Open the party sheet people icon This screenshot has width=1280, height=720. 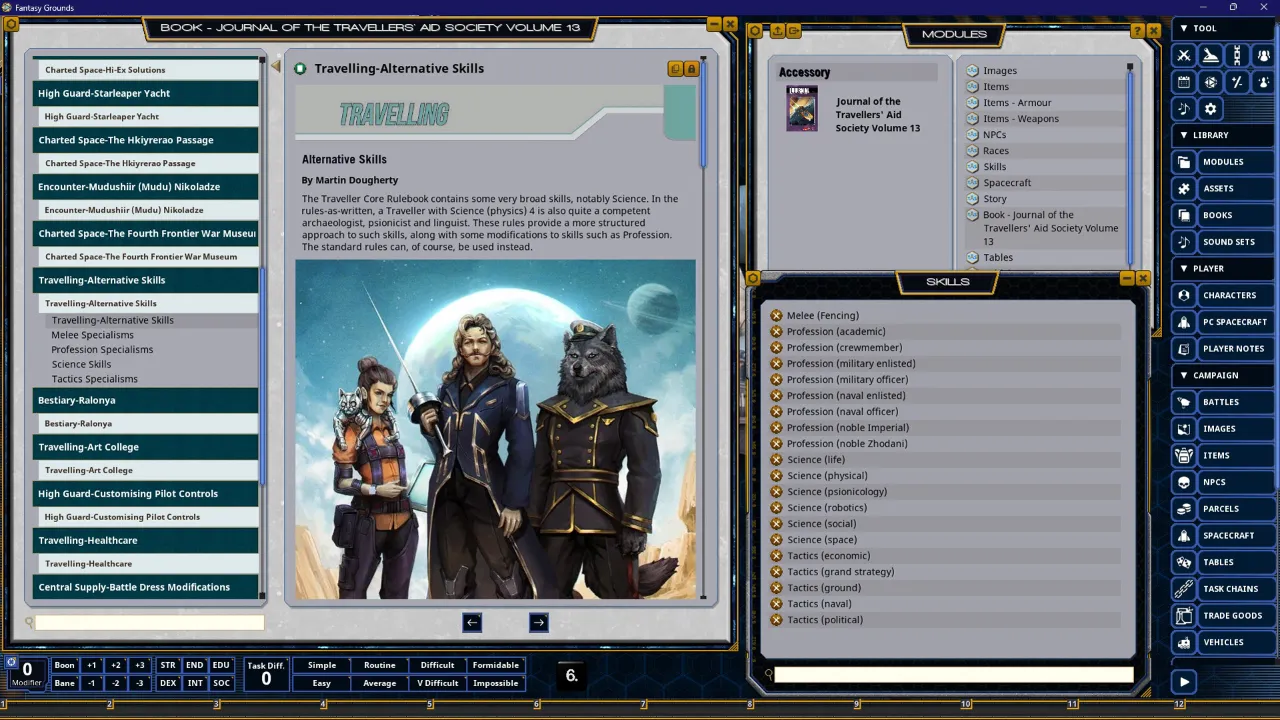1264,55
